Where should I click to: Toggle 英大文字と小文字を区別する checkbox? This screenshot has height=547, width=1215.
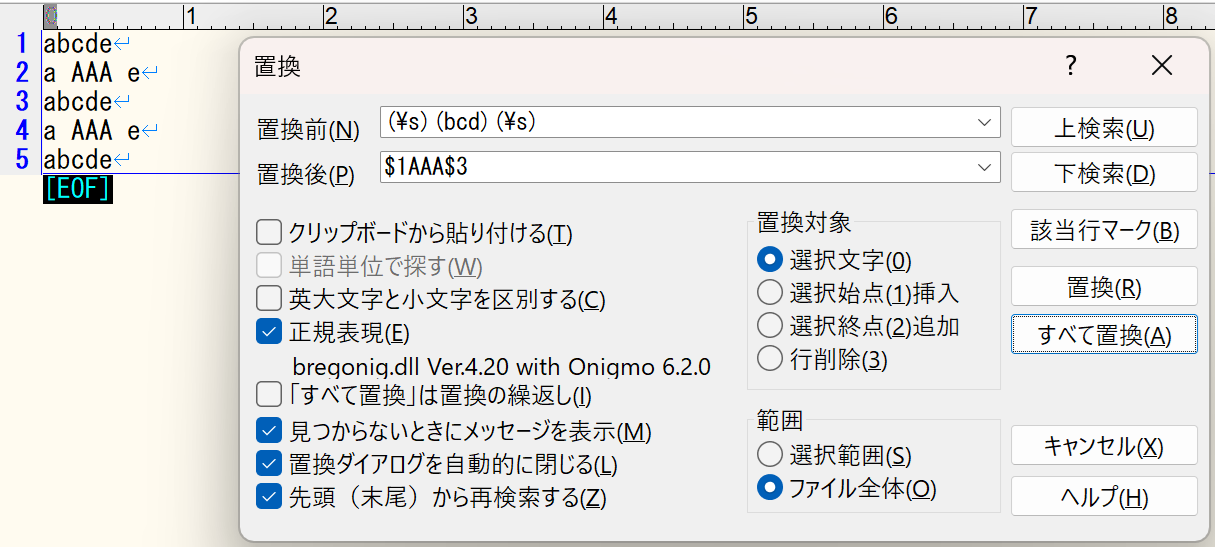pos(269,299)
